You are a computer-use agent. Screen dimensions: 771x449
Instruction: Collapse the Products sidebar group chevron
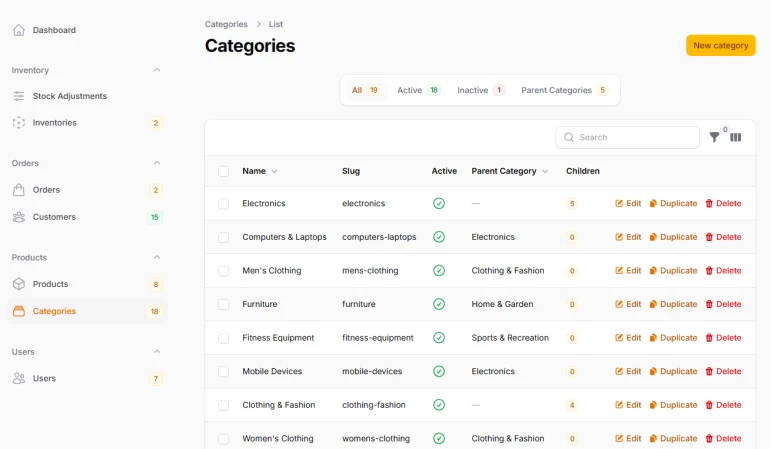coord(157,257)
